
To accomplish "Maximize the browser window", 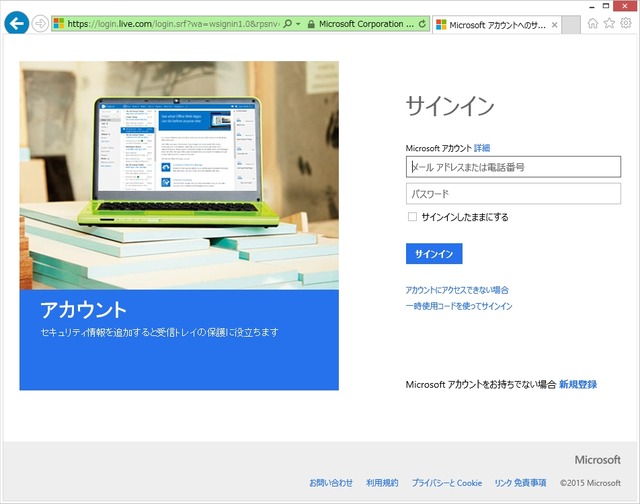I will click(606, 6).
